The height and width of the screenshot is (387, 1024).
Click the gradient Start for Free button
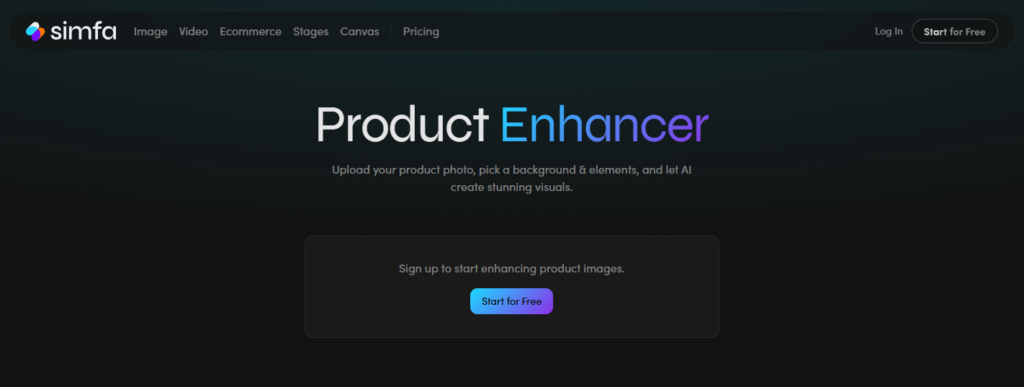[511, 302]
